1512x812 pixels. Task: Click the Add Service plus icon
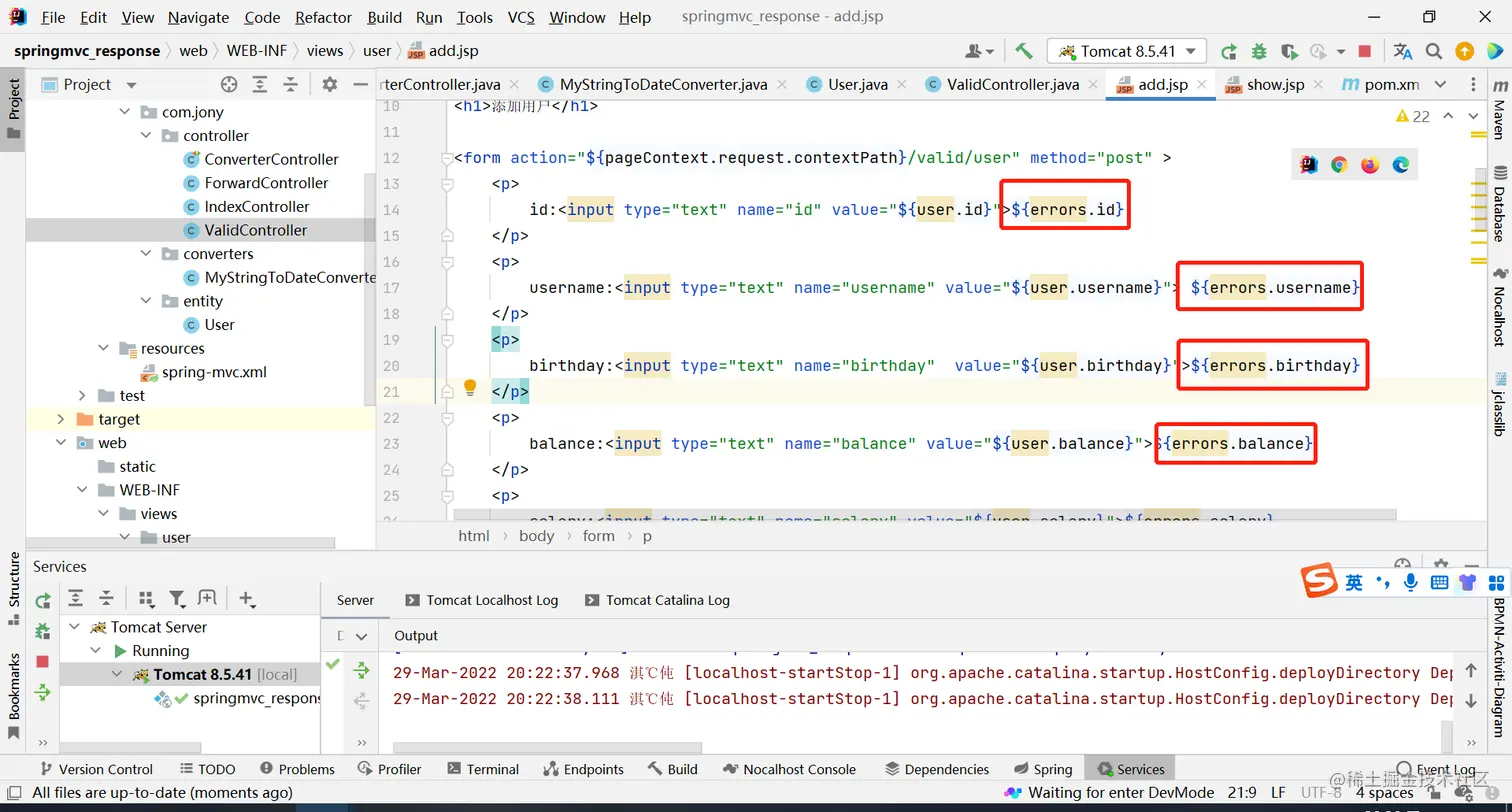click(x=247, y=598)
